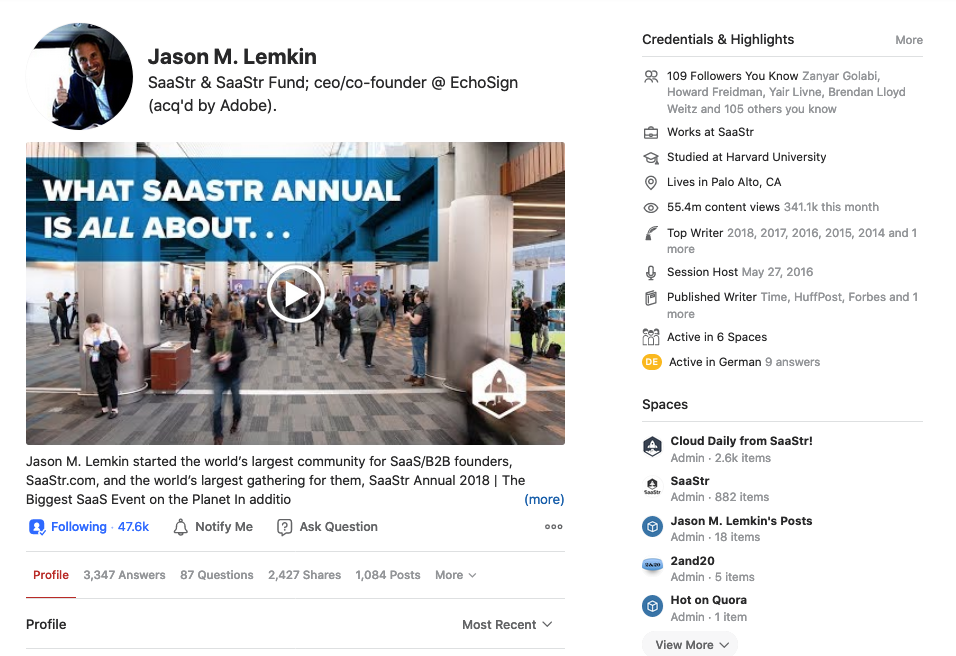Select the 2,427 Shares tab
The width and height of the screenshot is (956, 656).
304,575
